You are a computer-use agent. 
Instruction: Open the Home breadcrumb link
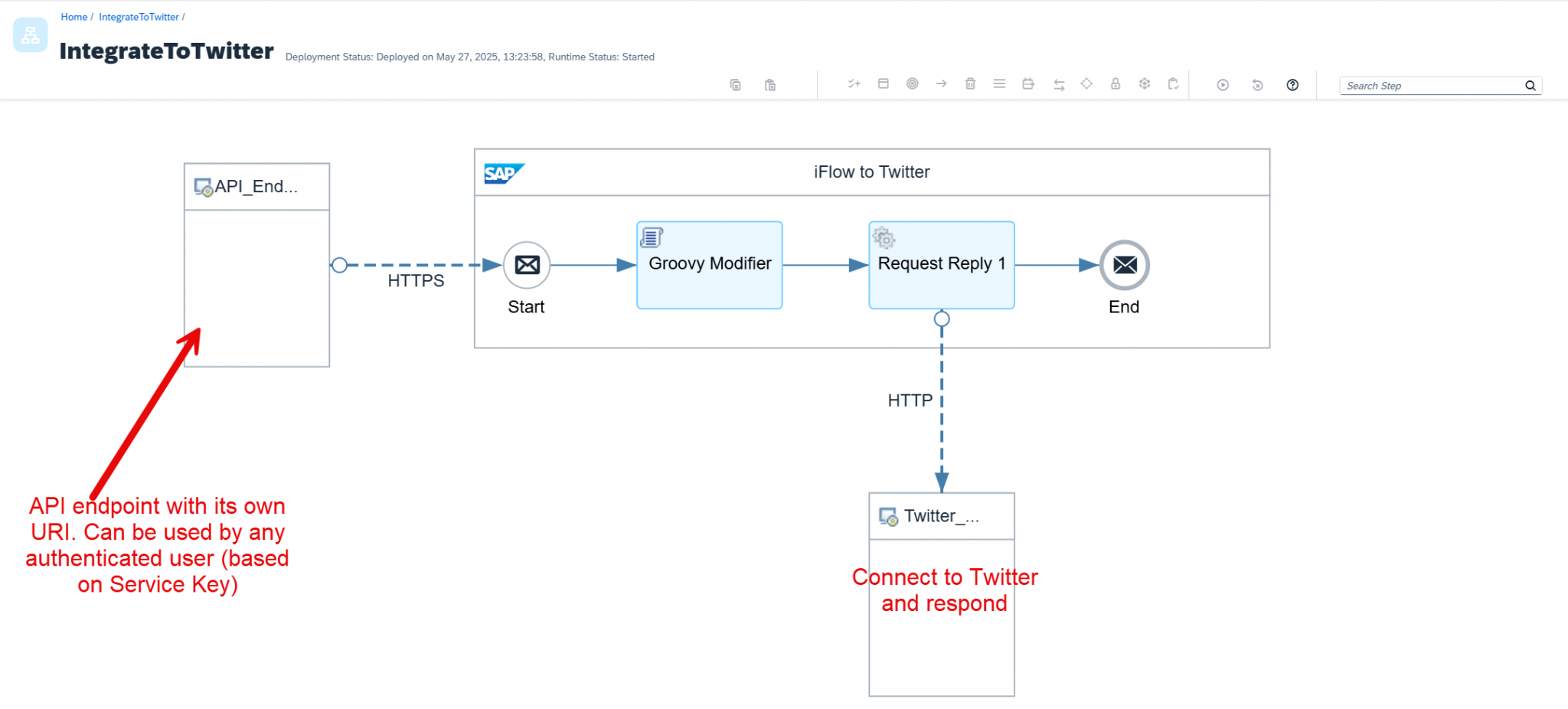point(73,16)
